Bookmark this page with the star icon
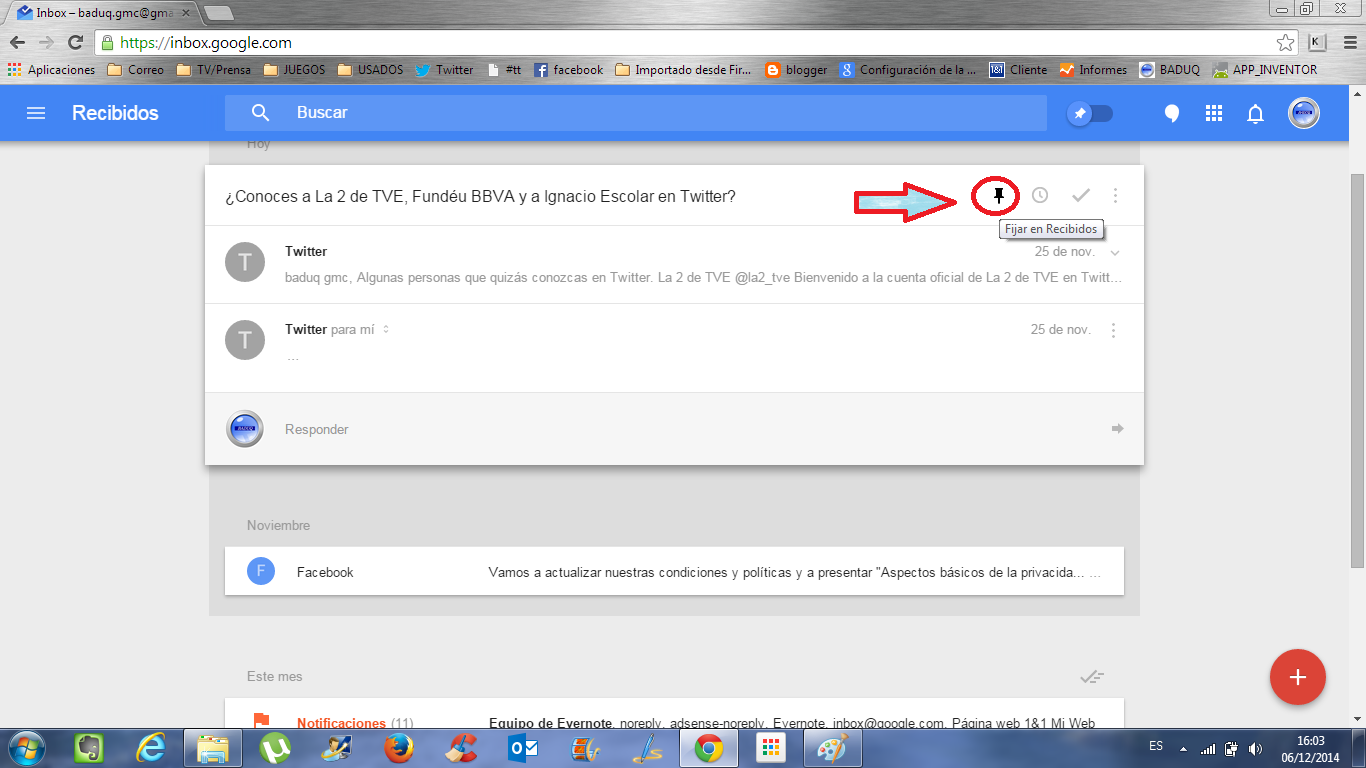Image resolution: width=1366 pixels, height=768 pixels. click(1285, 42)
